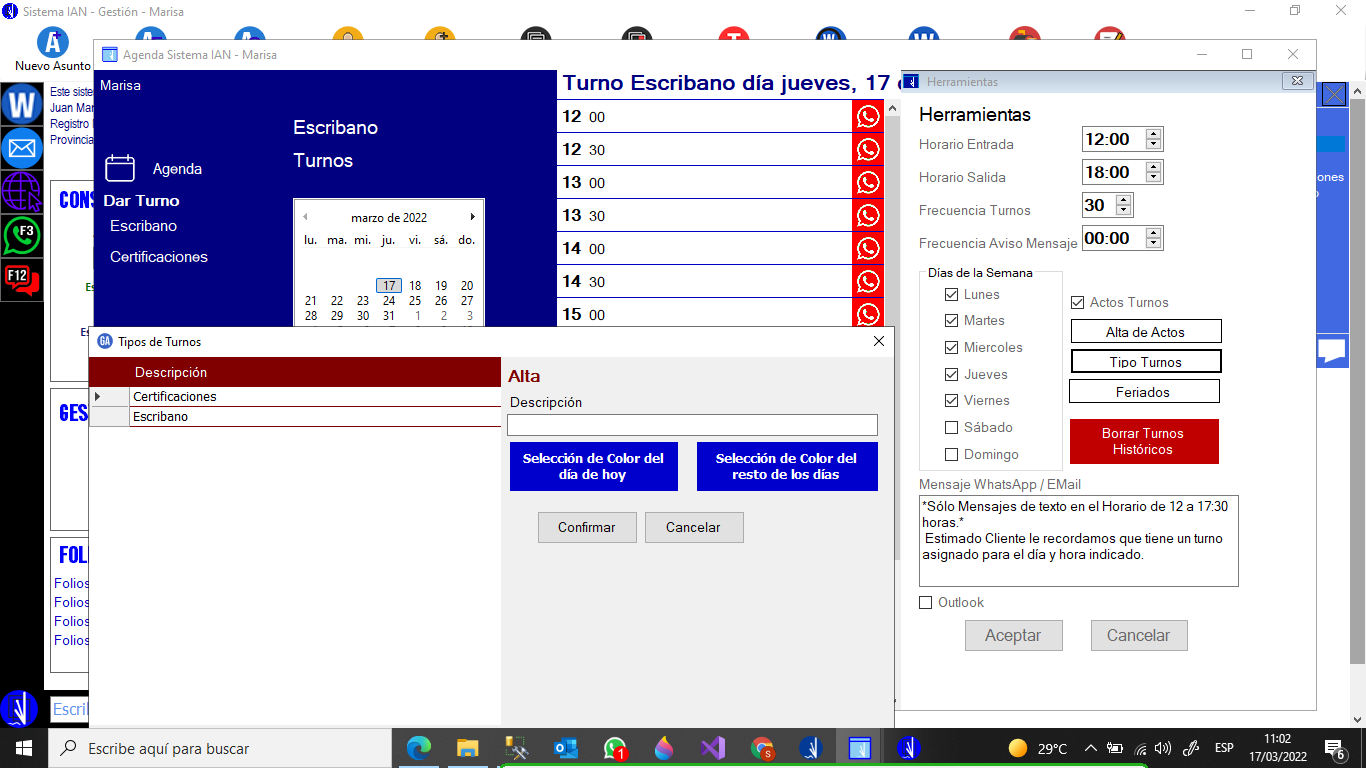Click the F12 chat sidebar icon

coord(22,278)
